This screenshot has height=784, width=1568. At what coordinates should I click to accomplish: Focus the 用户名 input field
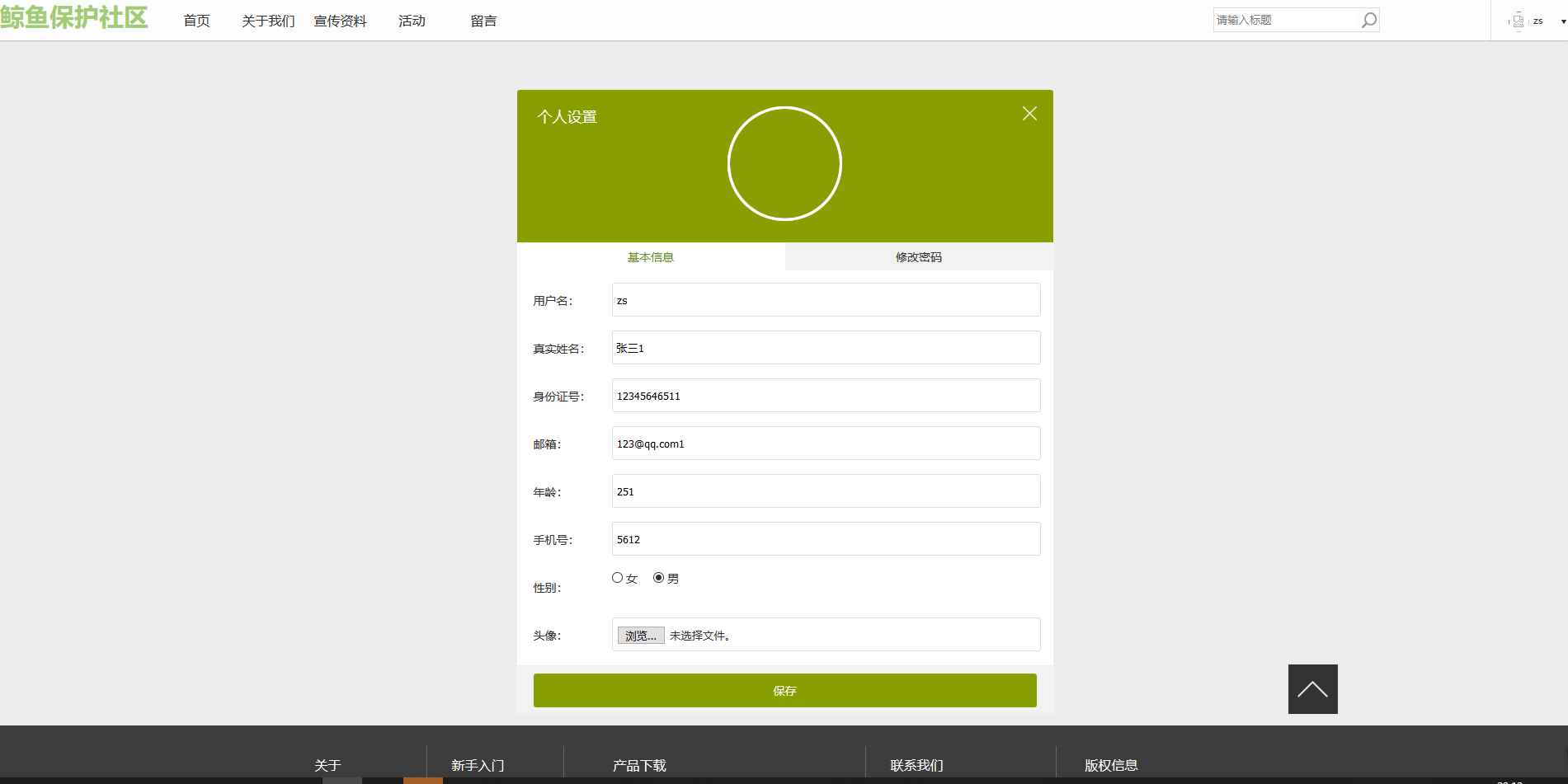(x=826, y=300)
